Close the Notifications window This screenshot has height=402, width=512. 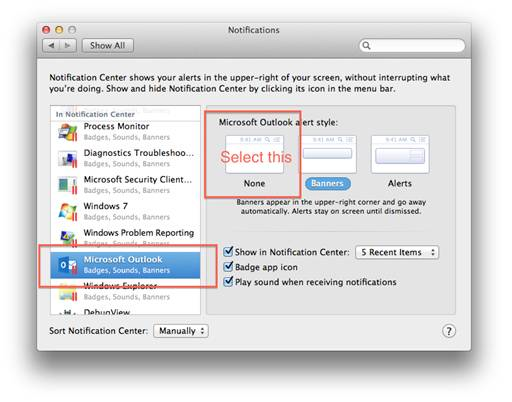click(x=46, y=30)
